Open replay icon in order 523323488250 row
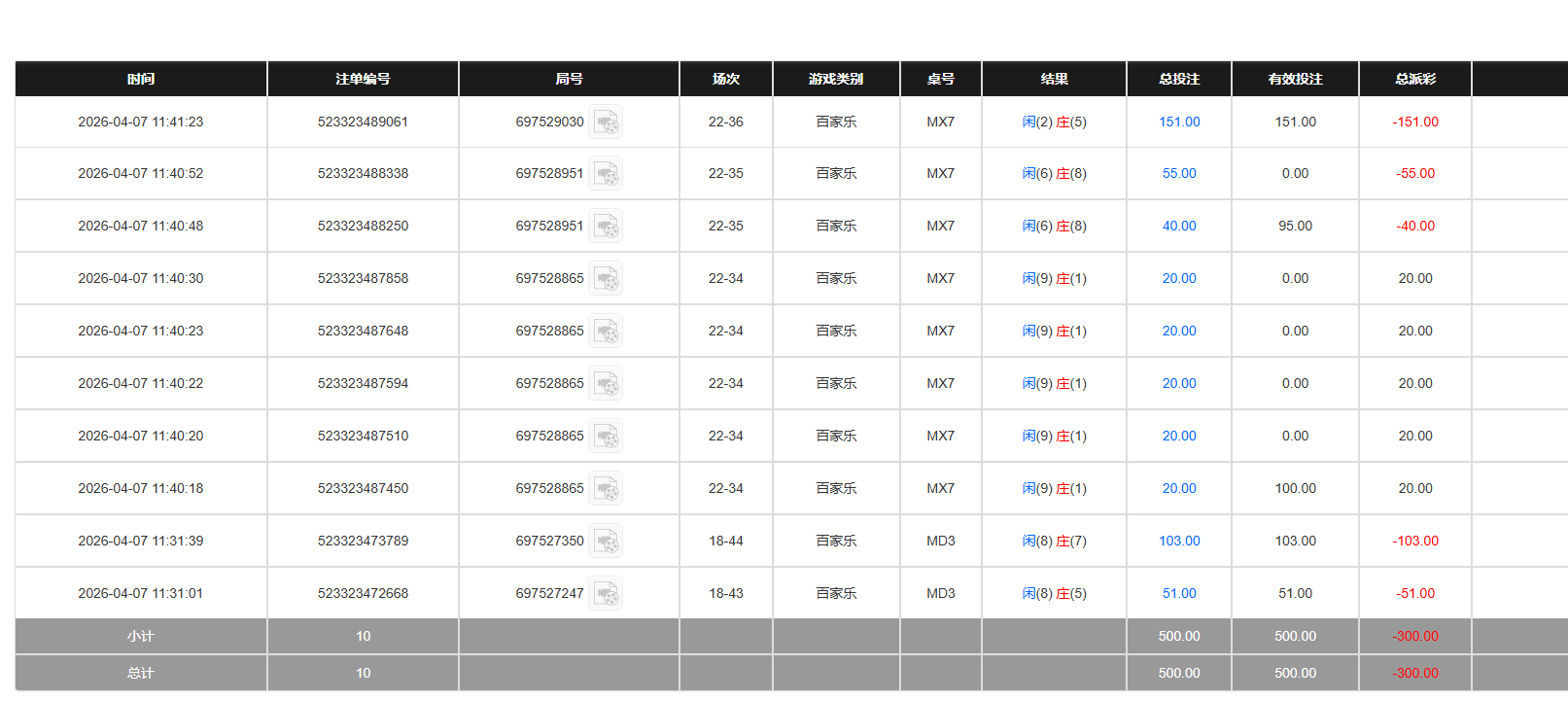Viewport: 1568px width, 701px height. click(606, 227)
